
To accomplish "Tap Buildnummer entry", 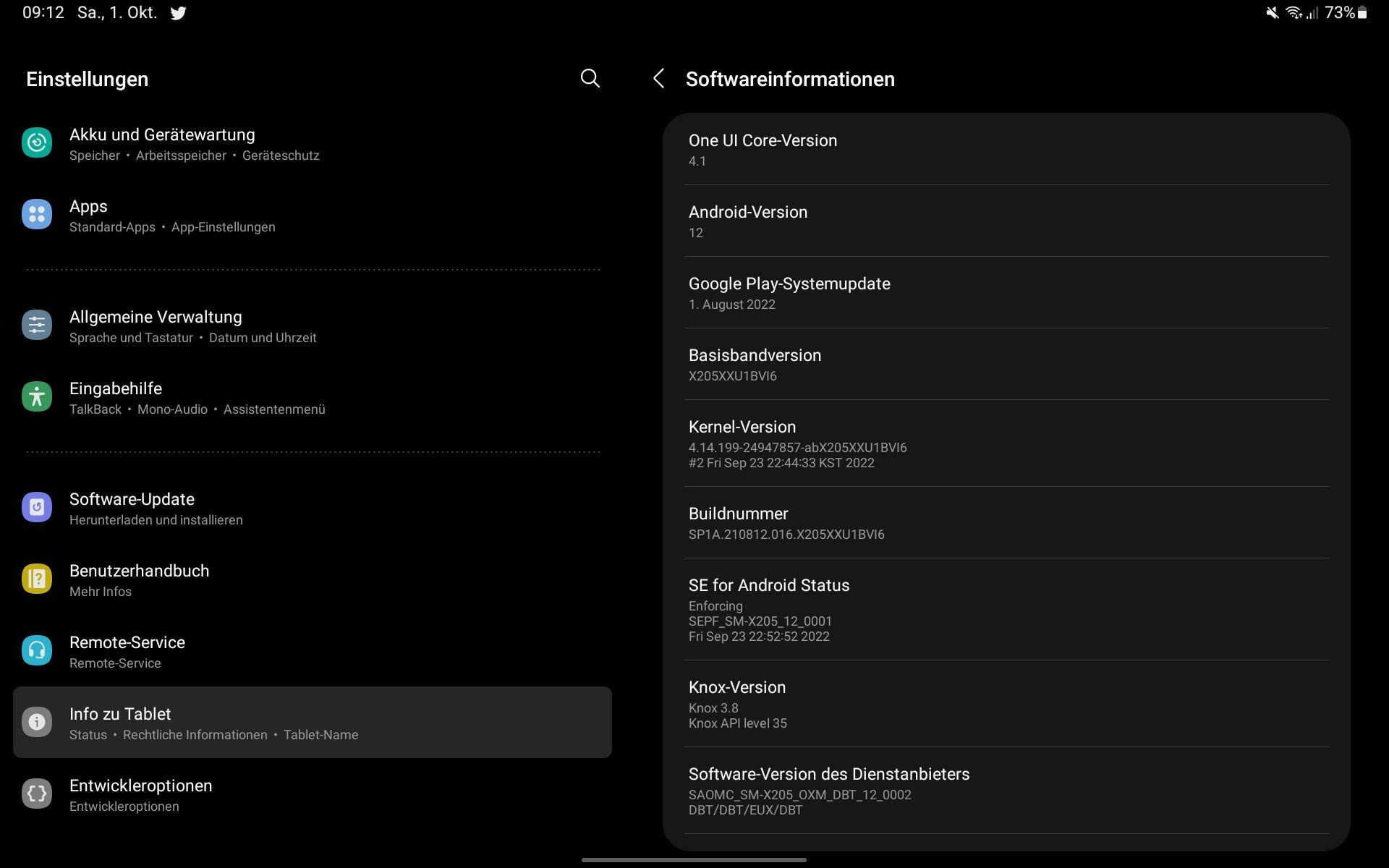I will (x=1006, y=523).
